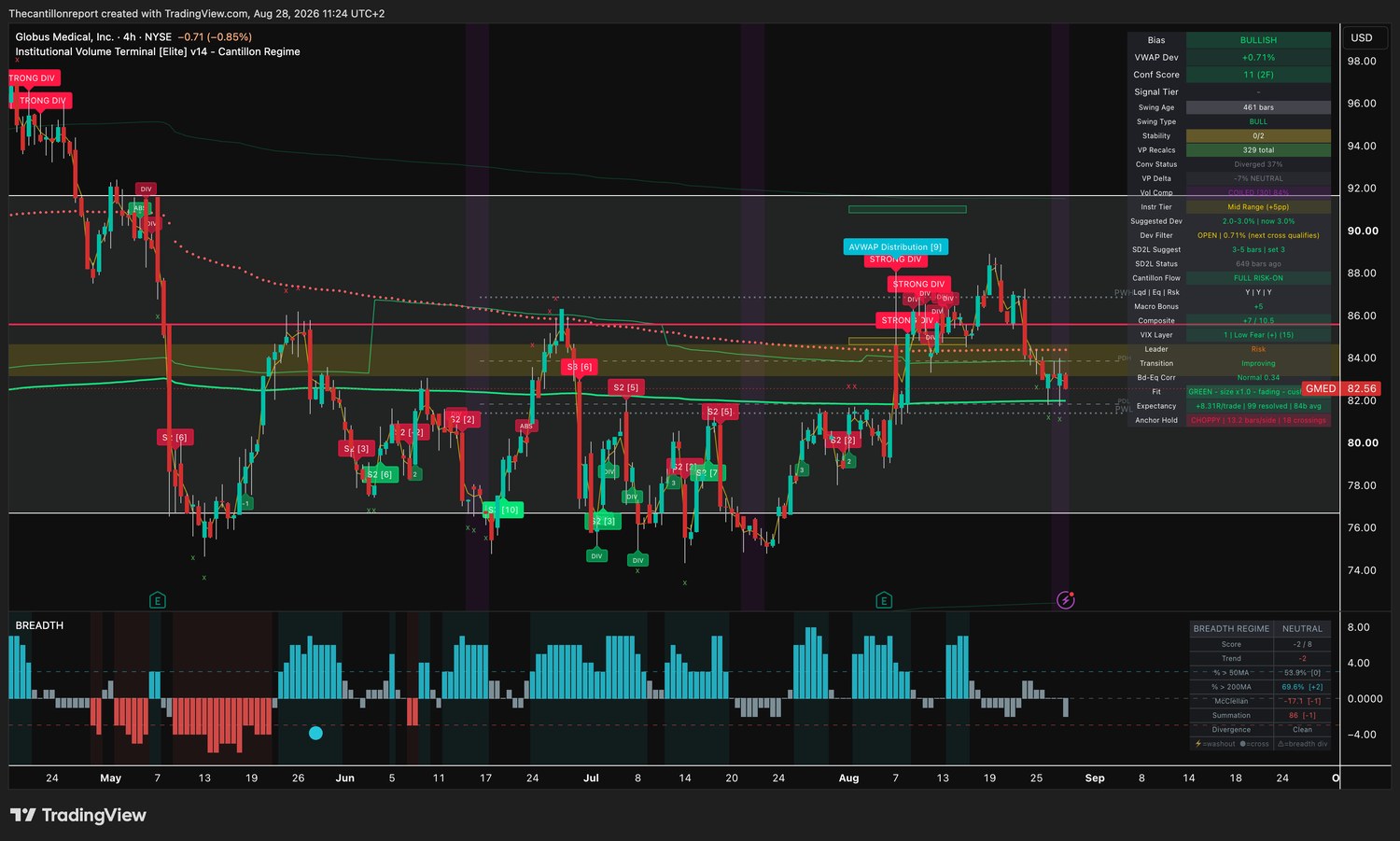The image size is (1400, 841).
Task: Click the green S2 [10] signal label
Action: pos(503,510)
